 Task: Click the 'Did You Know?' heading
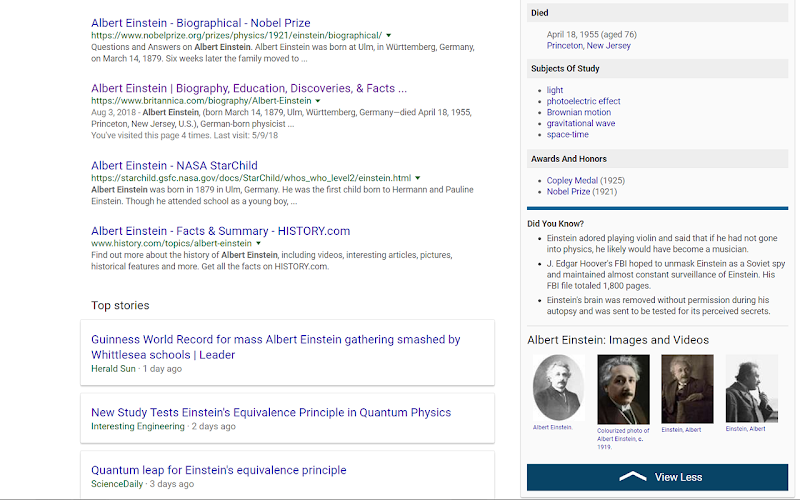[555, 223]
